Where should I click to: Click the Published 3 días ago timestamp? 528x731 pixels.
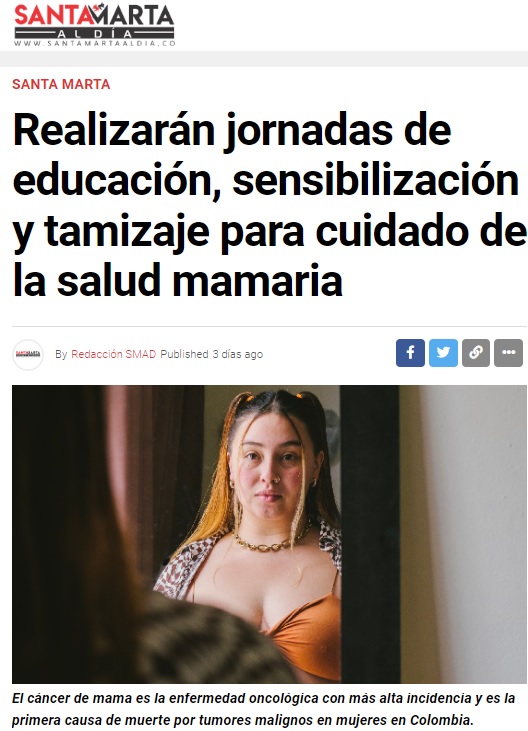[212, 354]
